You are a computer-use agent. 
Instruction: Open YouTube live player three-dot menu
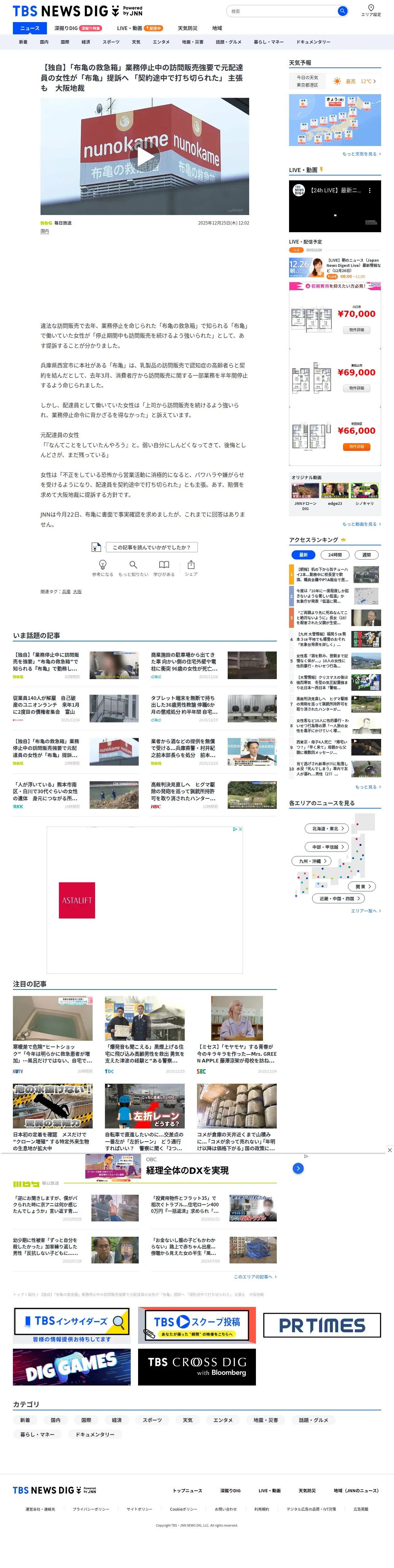tap(370, 190)
